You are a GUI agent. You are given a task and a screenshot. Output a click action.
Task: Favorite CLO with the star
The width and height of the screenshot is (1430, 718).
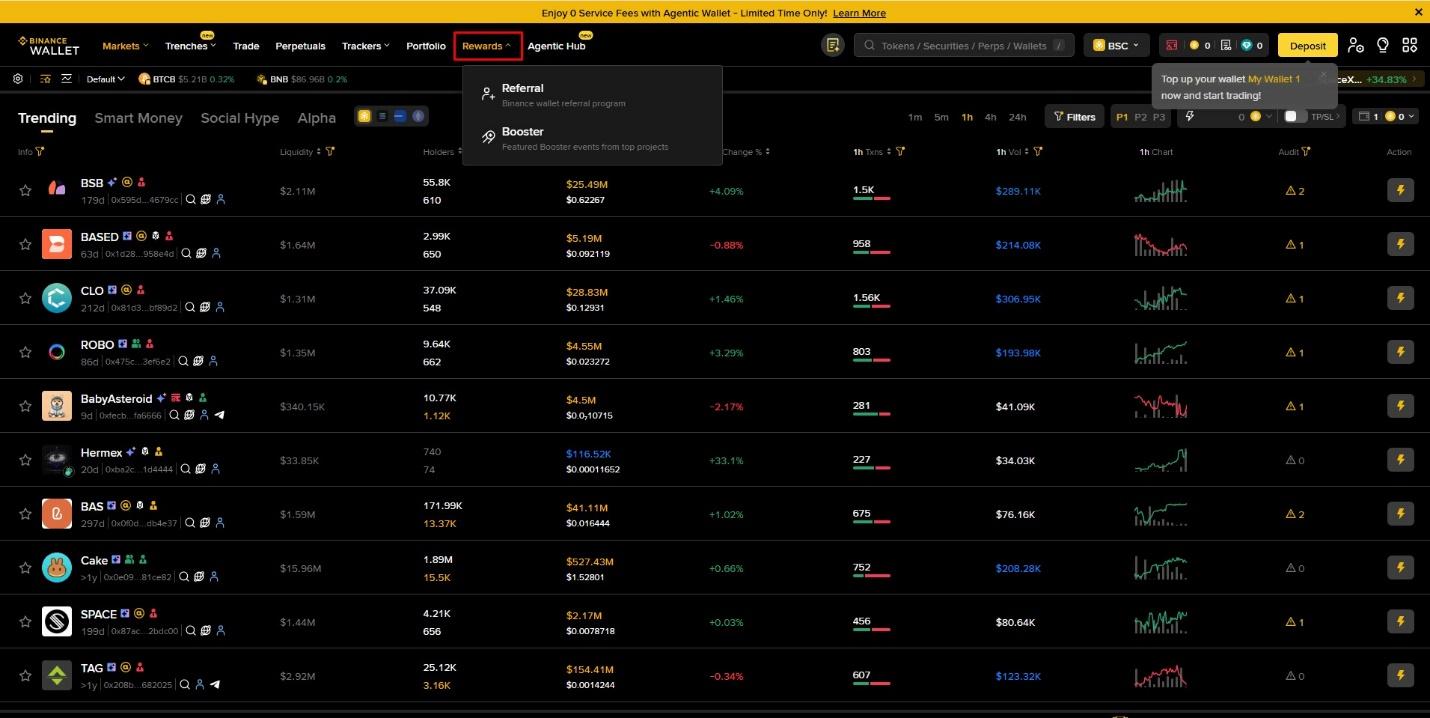click(25, 298)
